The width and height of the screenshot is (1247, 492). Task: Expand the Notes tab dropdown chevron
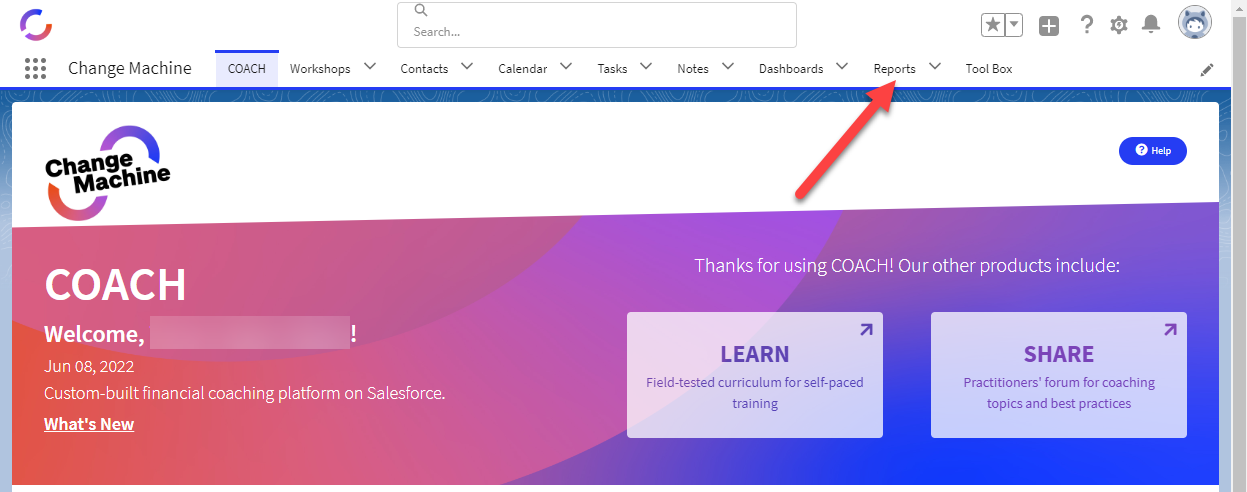coord(728,67)
